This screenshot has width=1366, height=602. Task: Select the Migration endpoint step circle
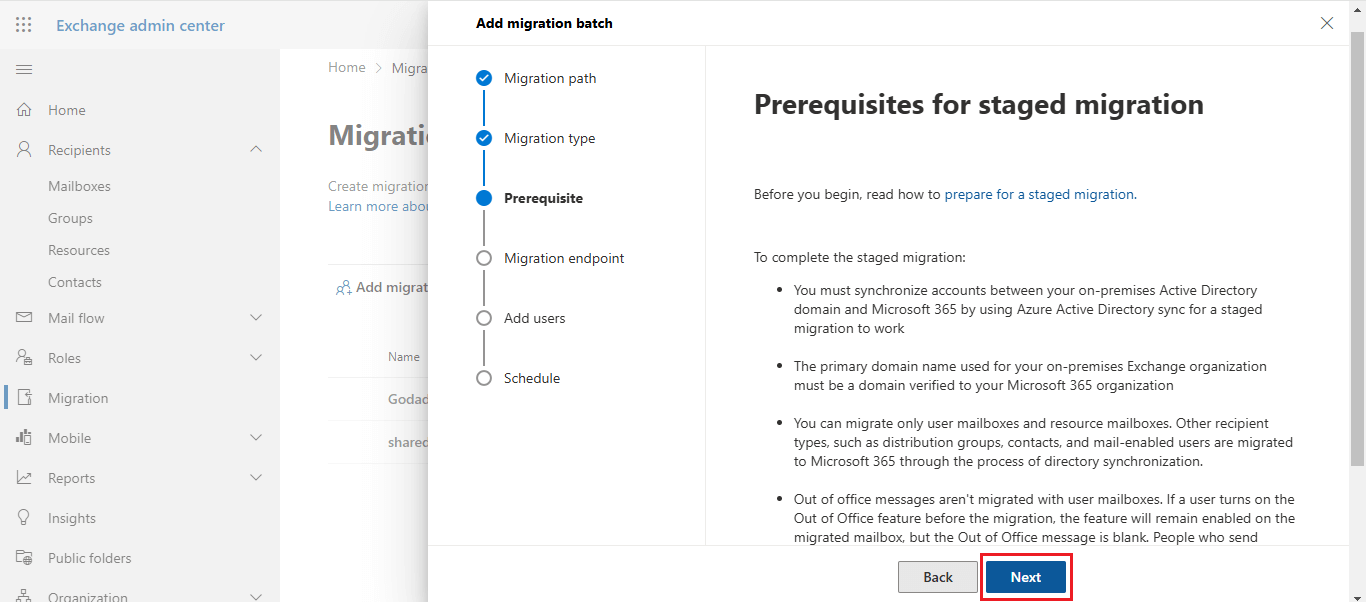coord(484,258)
